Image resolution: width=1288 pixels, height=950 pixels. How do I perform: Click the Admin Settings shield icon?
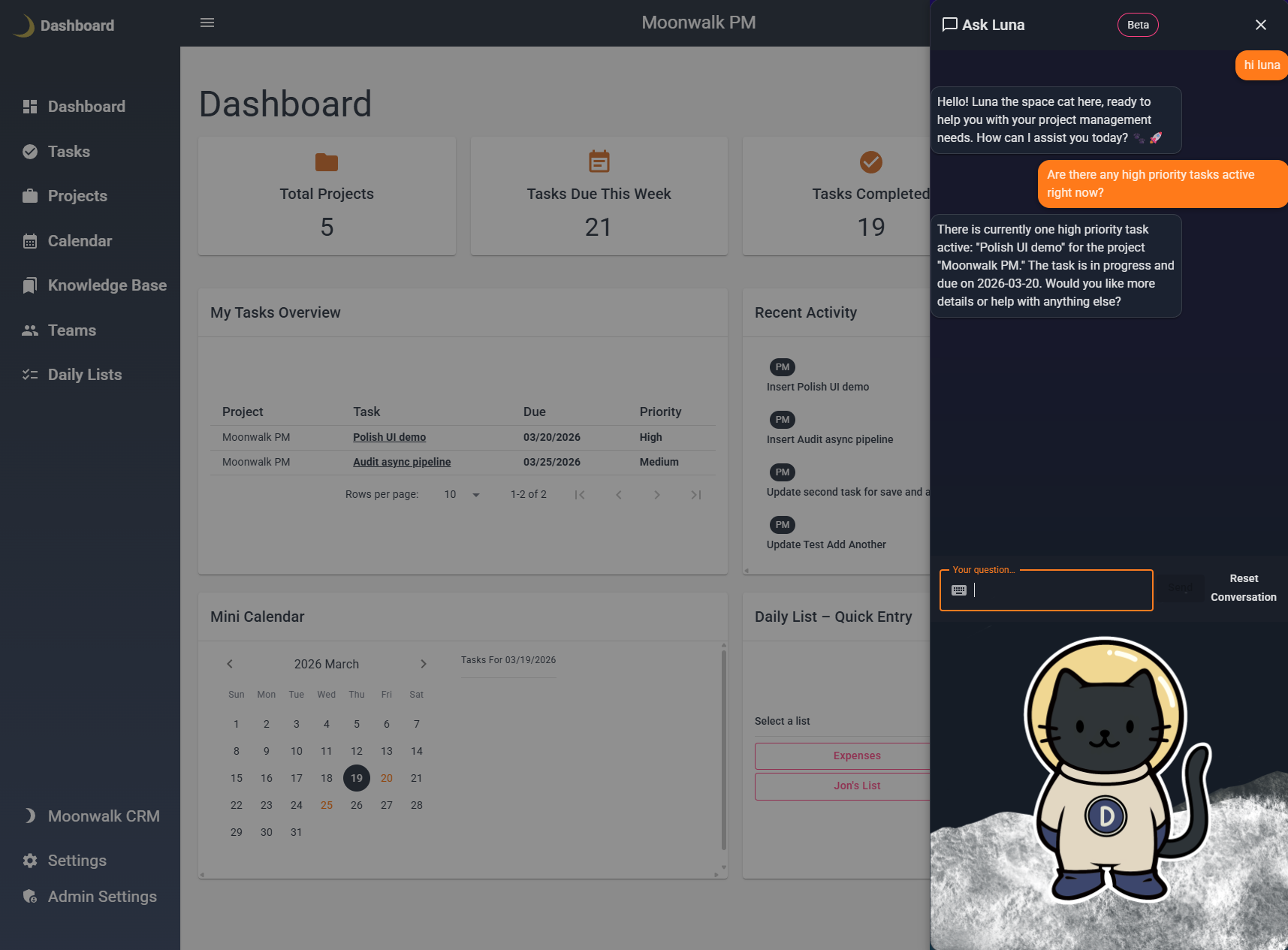pyautogui.click(x=29, y=896)
